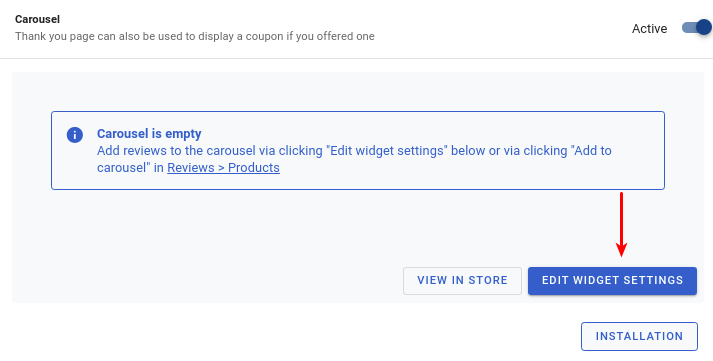Click the info circle icon in the alert

pyautogui.click(x=75, y=135)
